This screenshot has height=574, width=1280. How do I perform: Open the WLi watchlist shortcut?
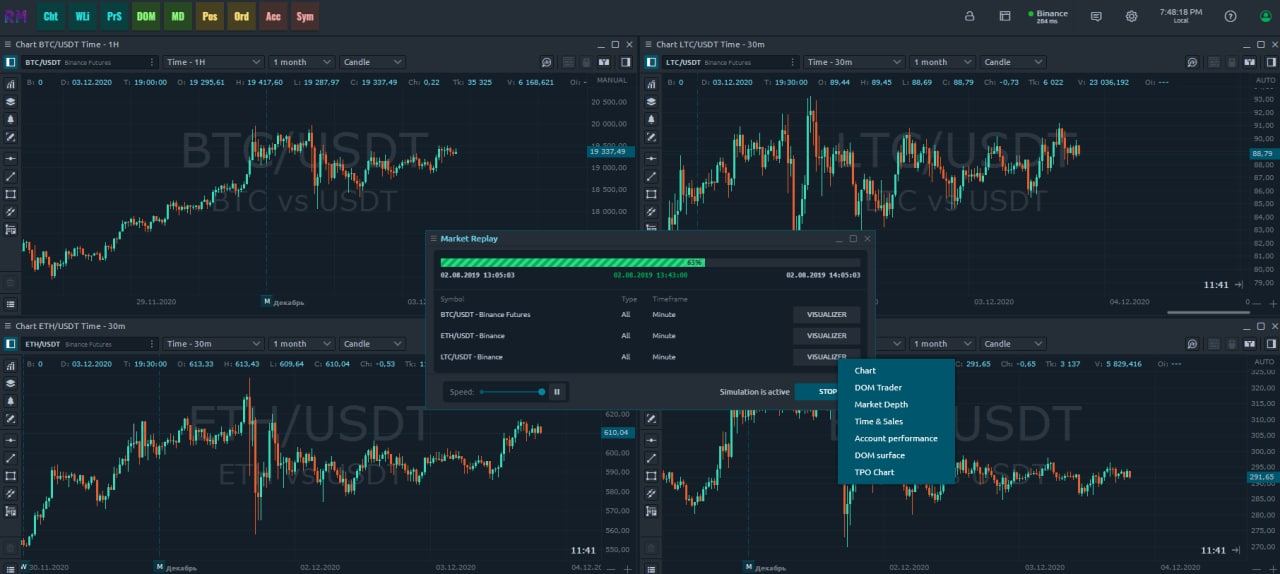tap(82, 16)
